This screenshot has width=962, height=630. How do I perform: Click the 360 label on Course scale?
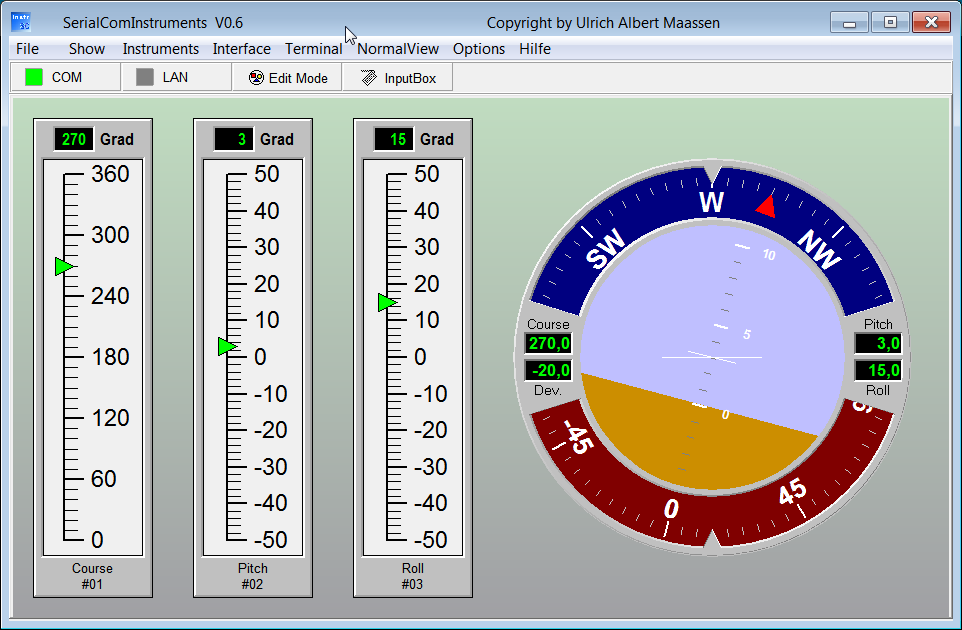[x=110, y=174]
